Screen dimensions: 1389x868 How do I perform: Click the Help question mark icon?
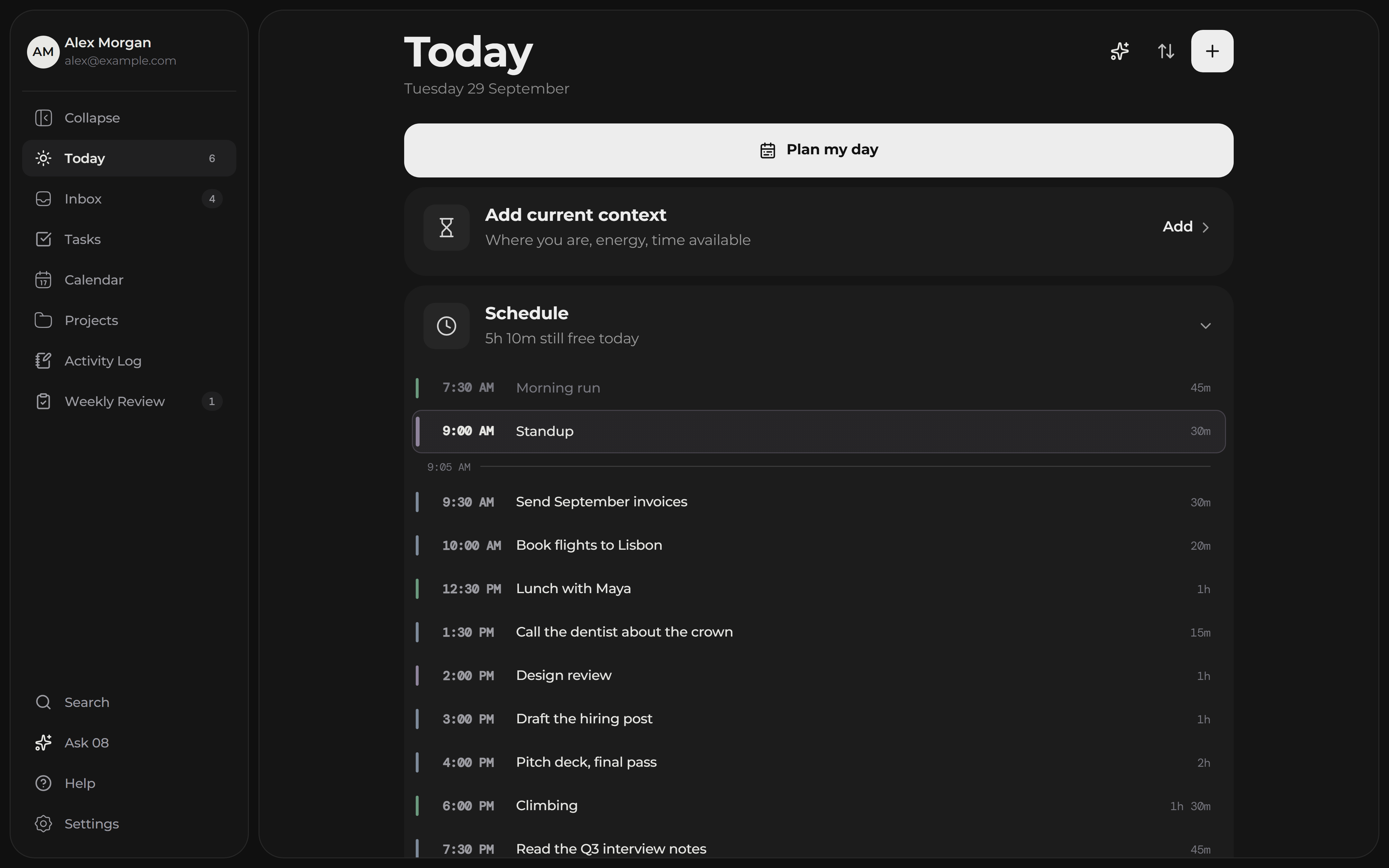(x=43, y=783)
